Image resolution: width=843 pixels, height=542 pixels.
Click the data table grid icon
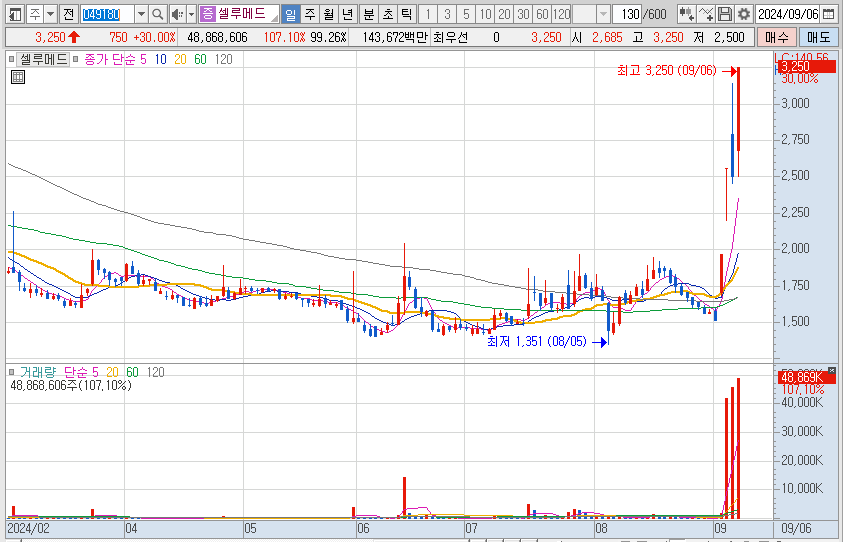(x=18, y=77)
